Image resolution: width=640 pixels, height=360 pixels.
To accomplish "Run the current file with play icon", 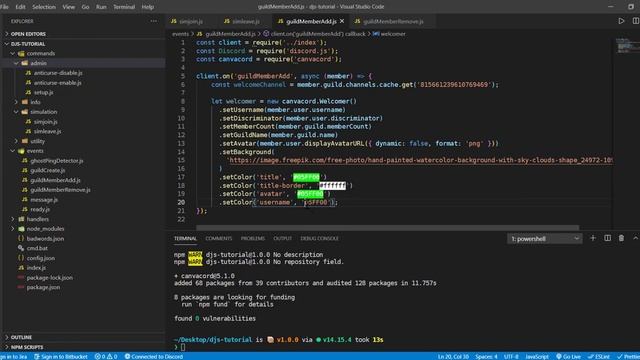I will (621, 21).
